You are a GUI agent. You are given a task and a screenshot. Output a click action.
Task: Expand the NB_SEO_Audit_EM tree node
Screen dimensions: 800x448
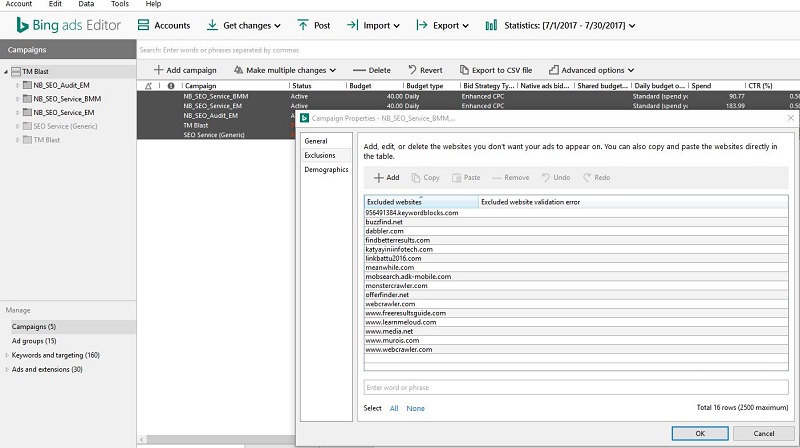17,85
